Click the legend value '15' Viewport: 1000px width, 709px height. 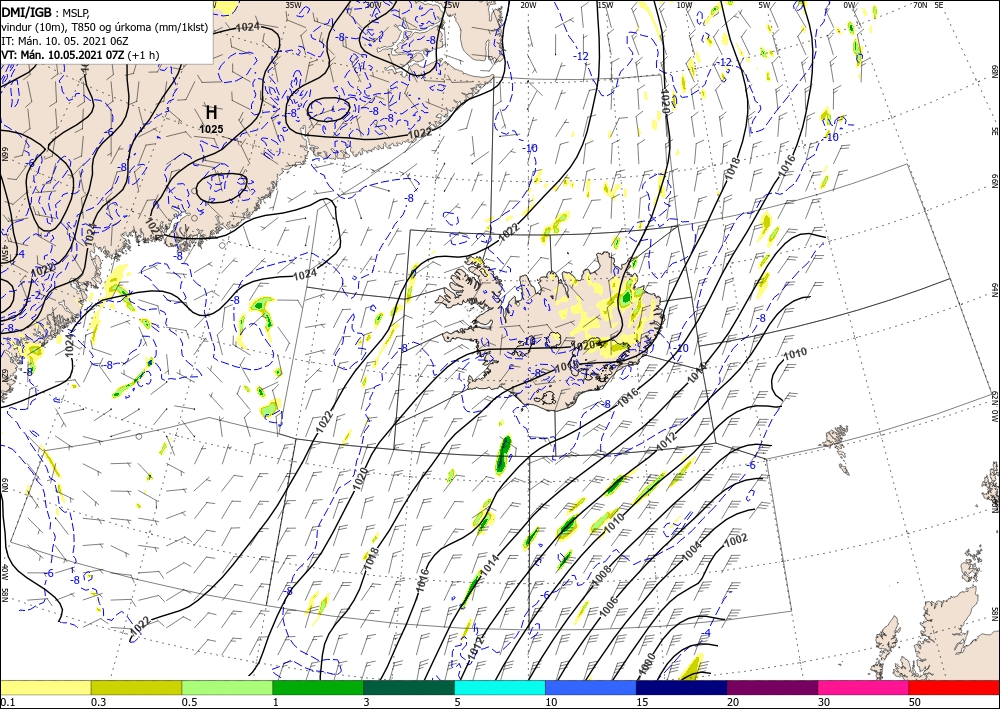tap(642, 702)
